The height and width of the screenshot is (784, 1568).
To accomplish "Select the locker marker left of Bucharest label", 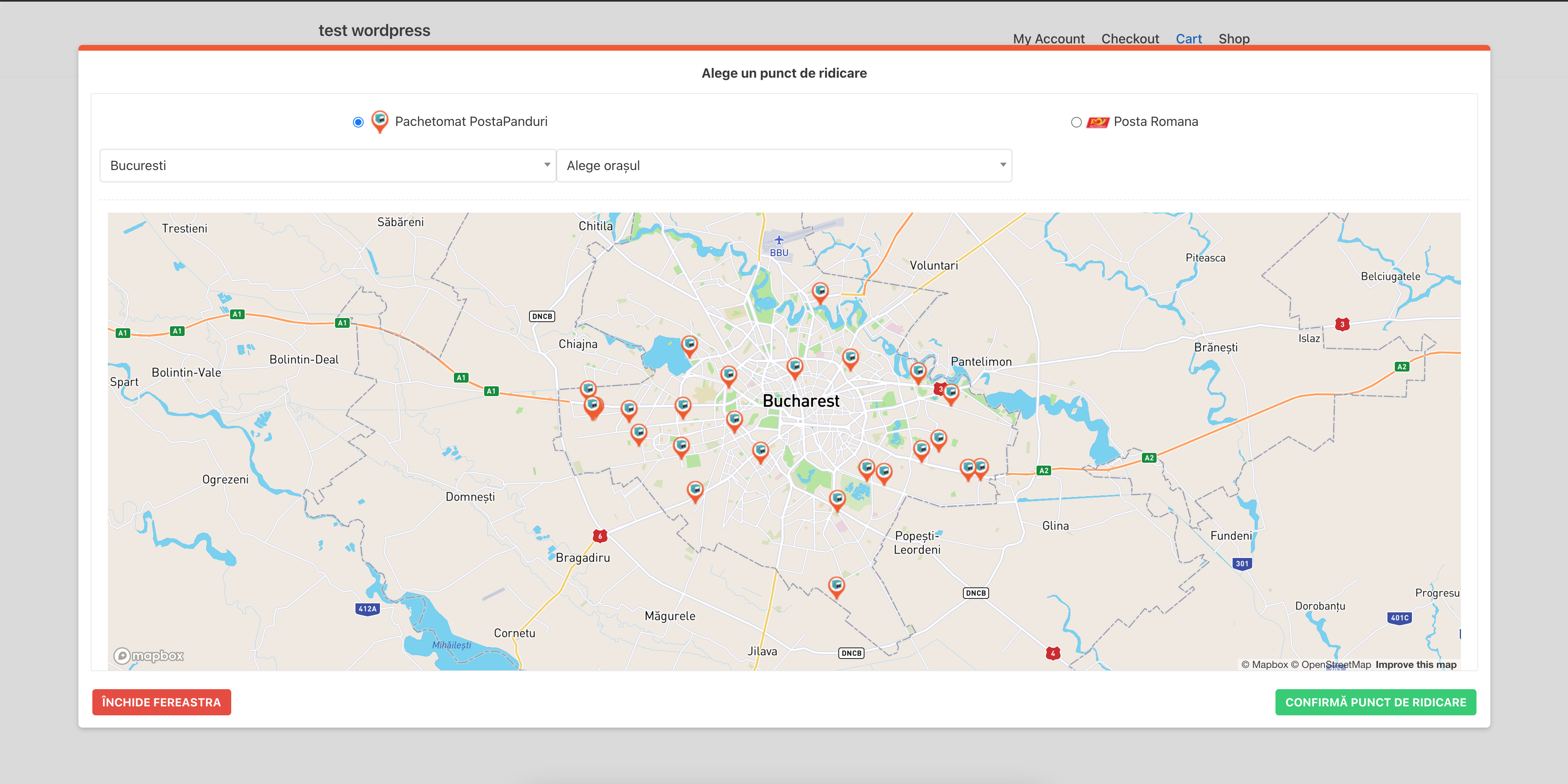I will (734, 421).
